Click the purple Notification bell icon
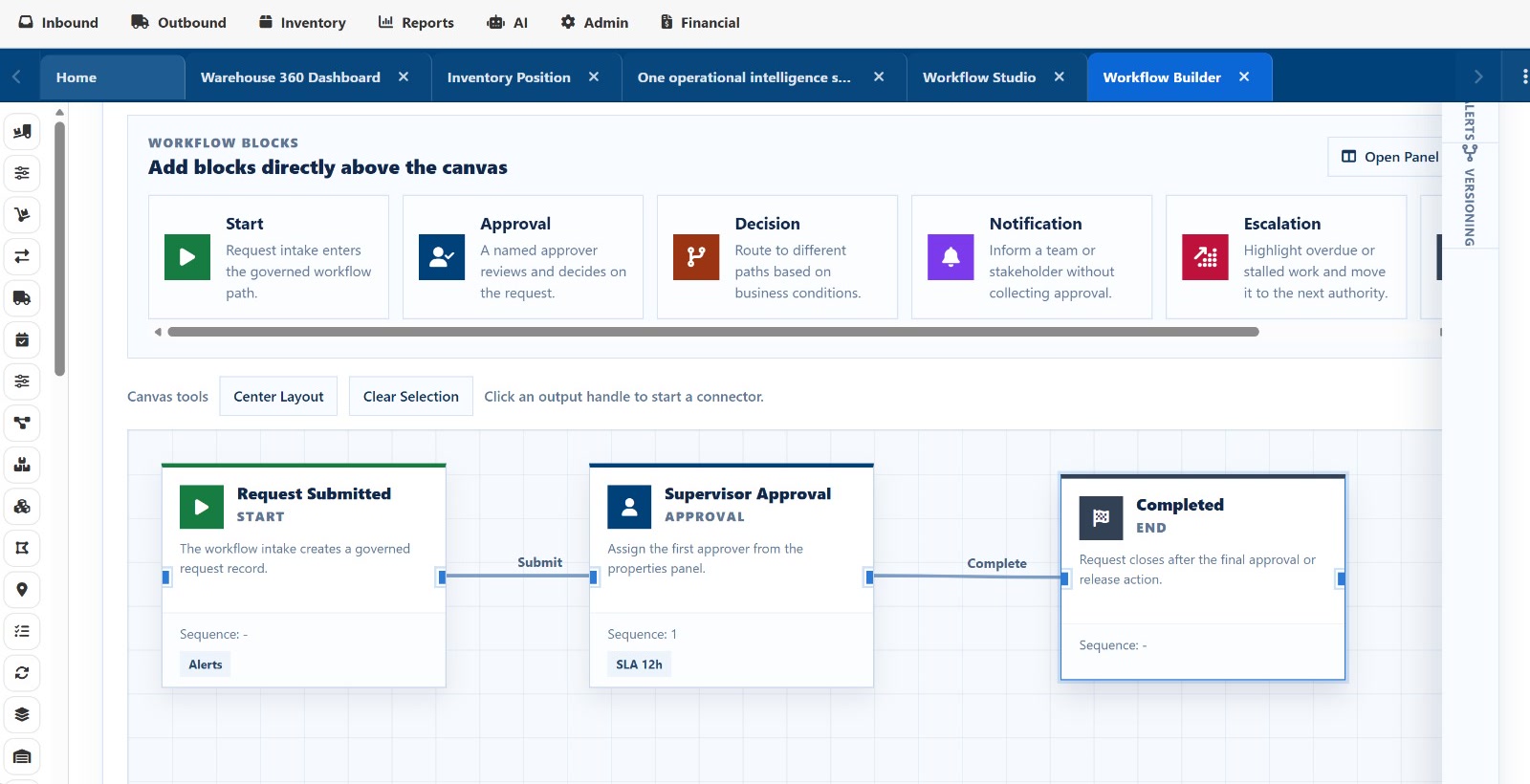The height and width of the screenshot is (784, 1530). point(951,257)
